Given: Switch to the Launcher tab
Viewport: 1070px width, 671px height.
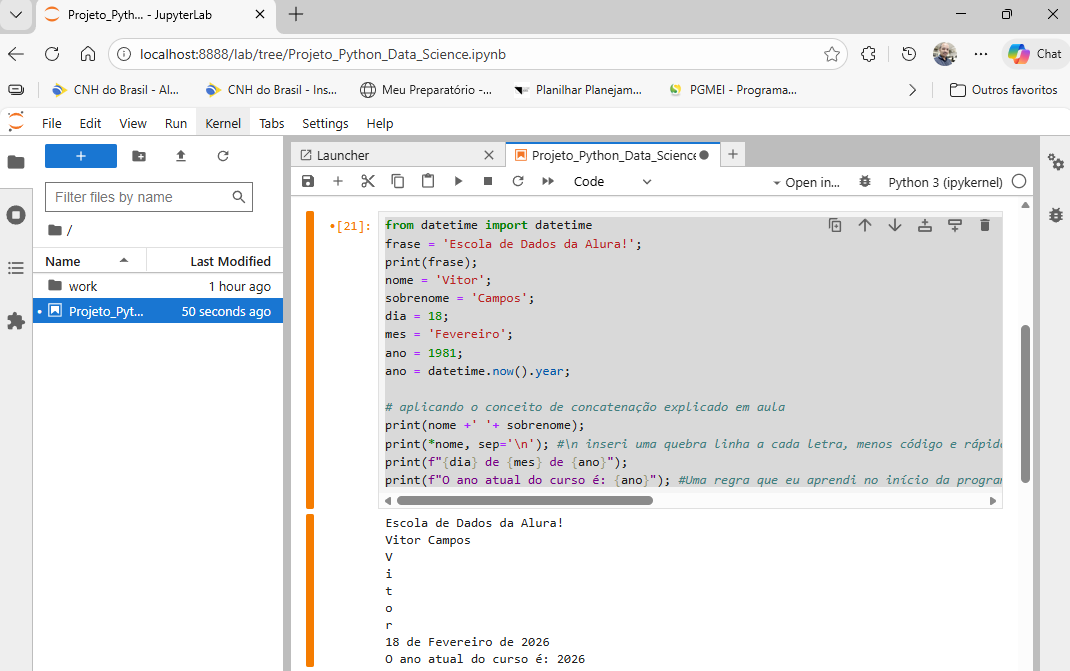Looking at the screenshot, I should pyautogui.click(x=343, y=155).
